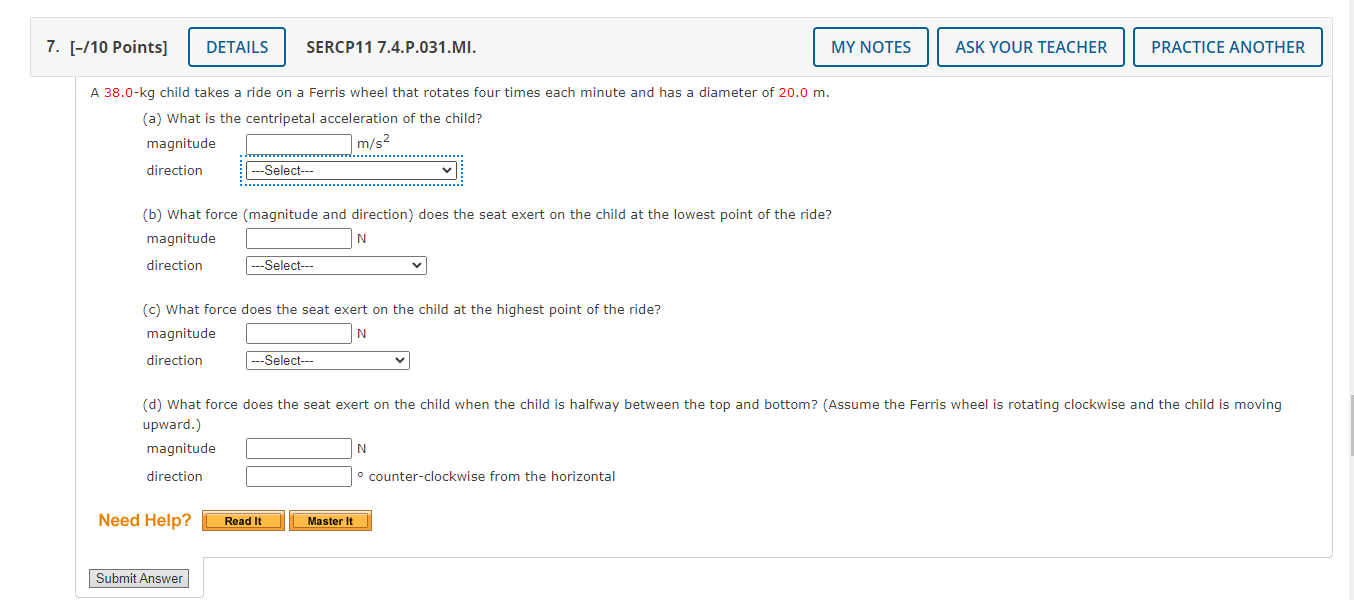Viewport: 1354px width, 600px height.
Task: Click the magnitude field for part (c)
Action: [298, 333]
